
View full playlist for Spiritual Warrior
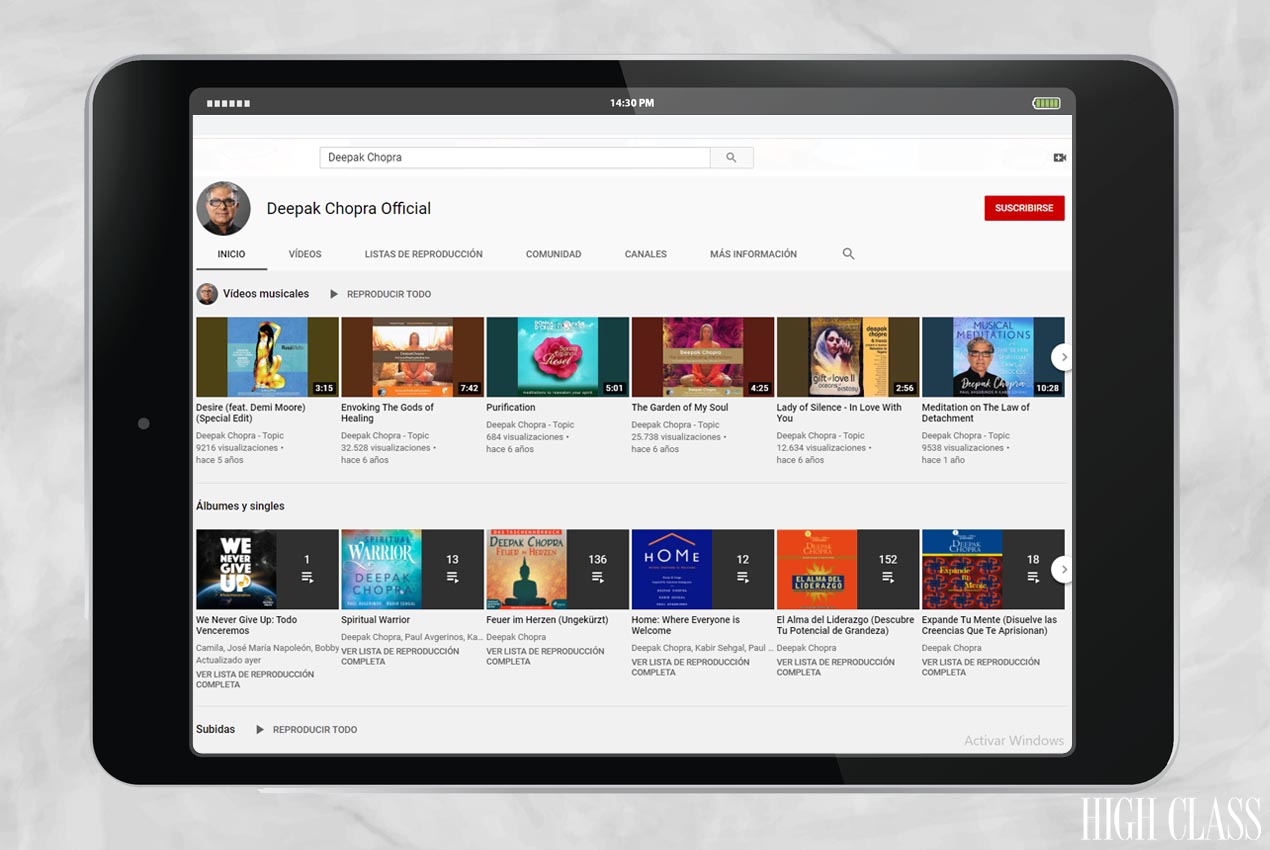[x=400, y=656]
